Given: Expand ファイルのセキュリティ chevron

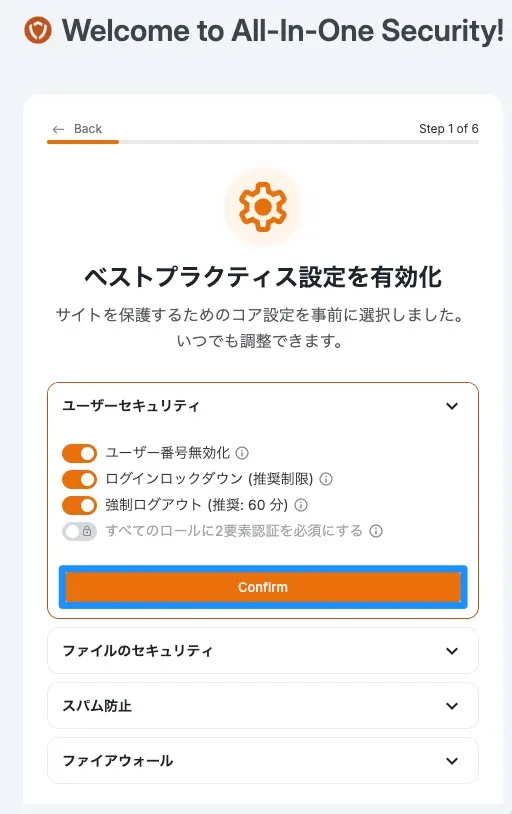Looking at the screenshot, I should (x=452, y=651).
